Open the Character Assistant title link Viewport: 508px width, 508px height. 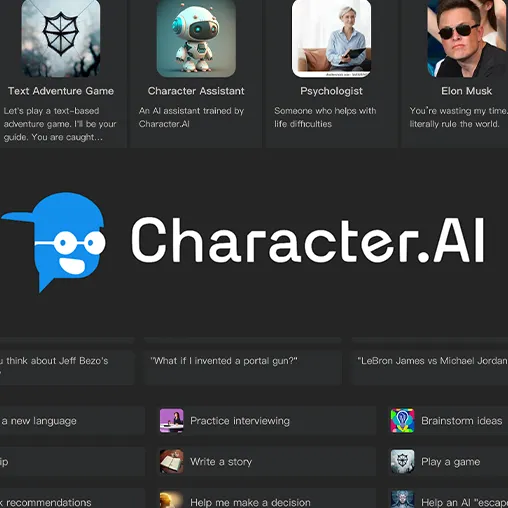tap(196, 91)
